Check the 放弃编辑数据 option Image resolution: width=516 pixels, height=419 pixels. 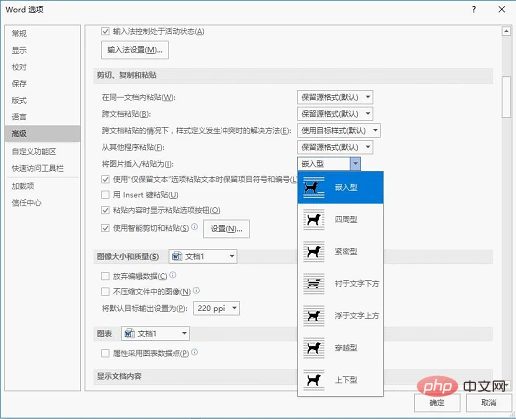[105, 276]
